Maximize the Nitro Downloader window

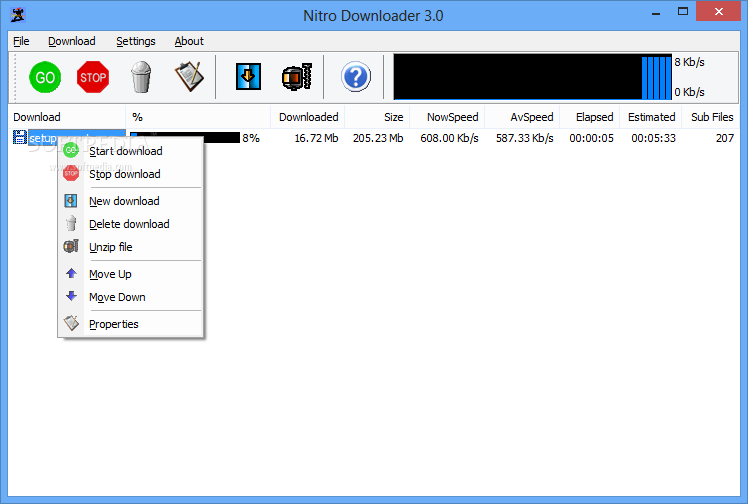point(683,11)
